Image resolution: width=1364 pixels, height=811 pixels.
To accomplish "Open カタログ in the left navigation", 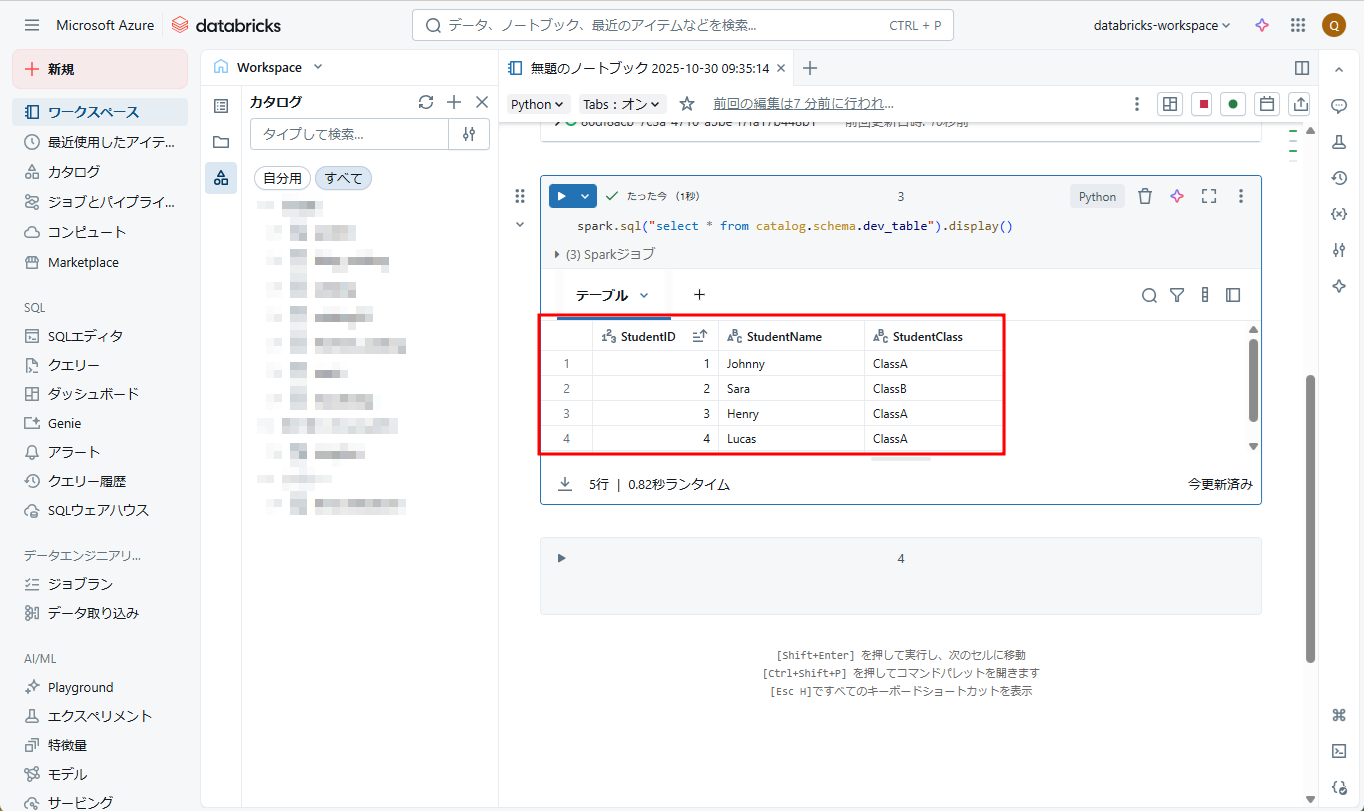I will 74,172.
